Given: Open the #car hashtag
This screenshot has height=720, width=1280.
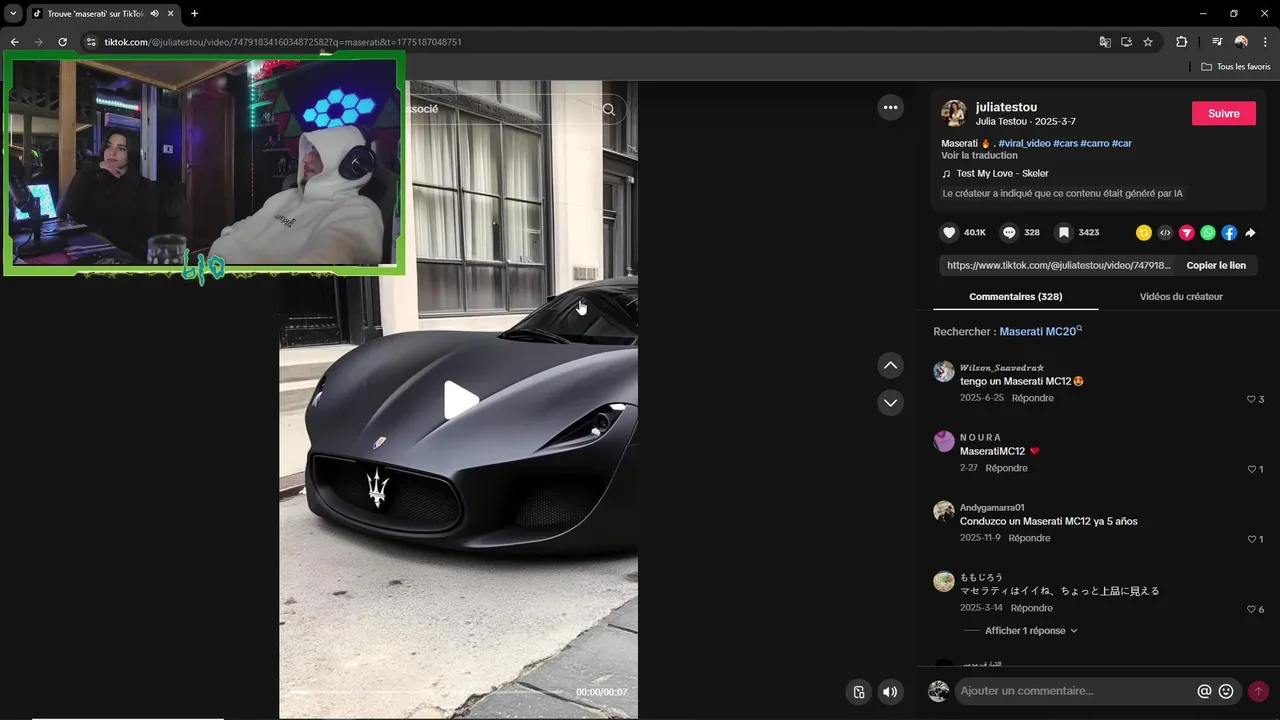Looking at the screenshot, I should 1122,143.
